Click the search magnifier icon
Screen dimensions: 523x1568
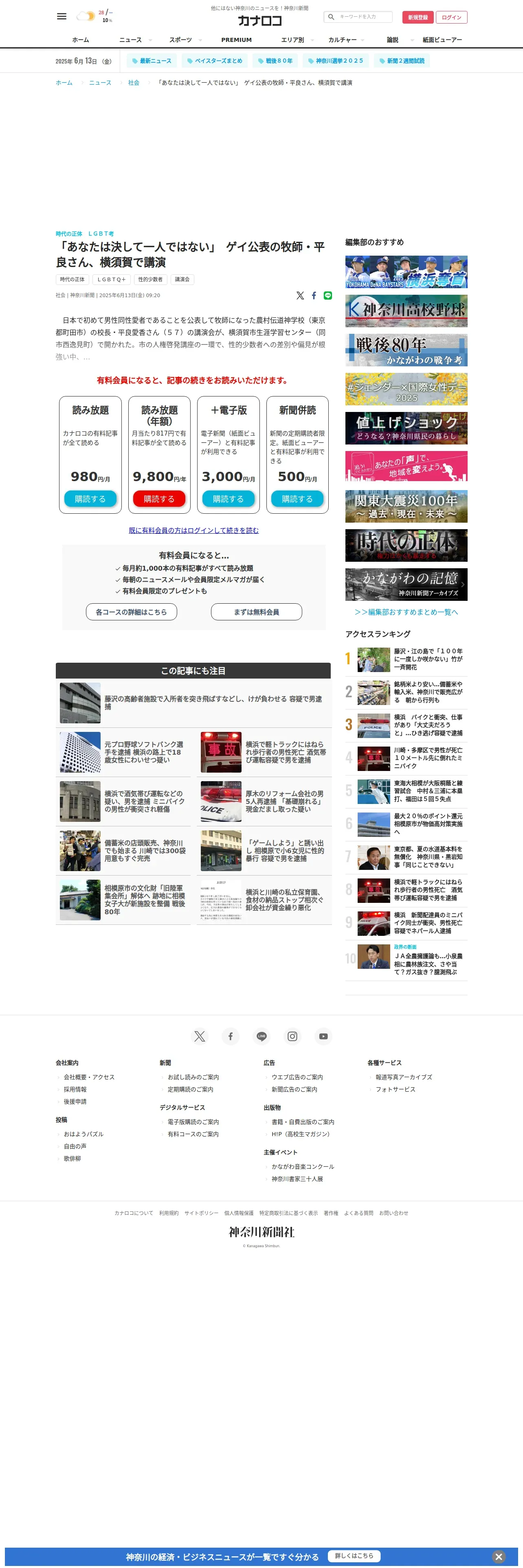[331, 17]
